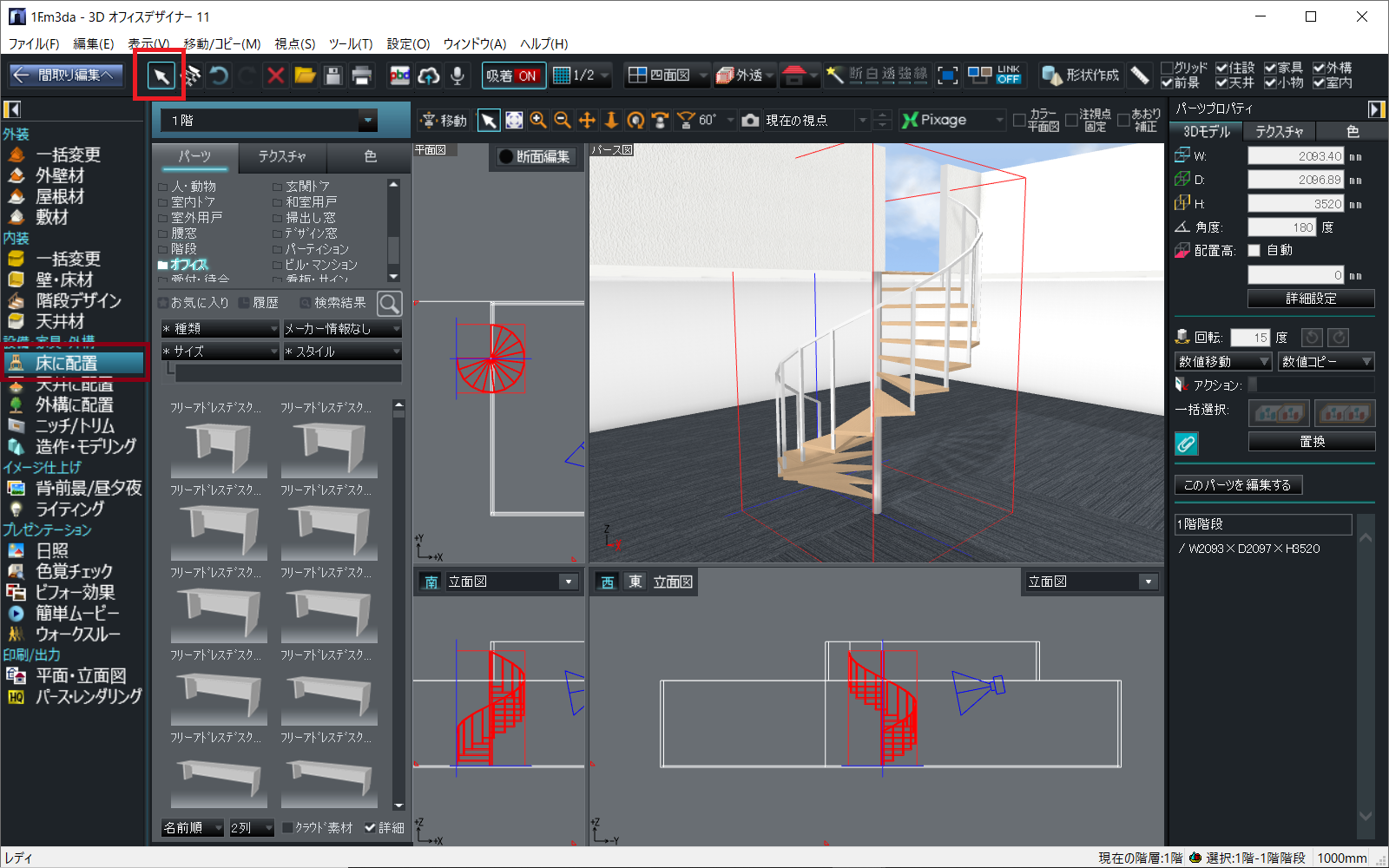Open the 1階 floor dropdown

click(x=367, y=121)
